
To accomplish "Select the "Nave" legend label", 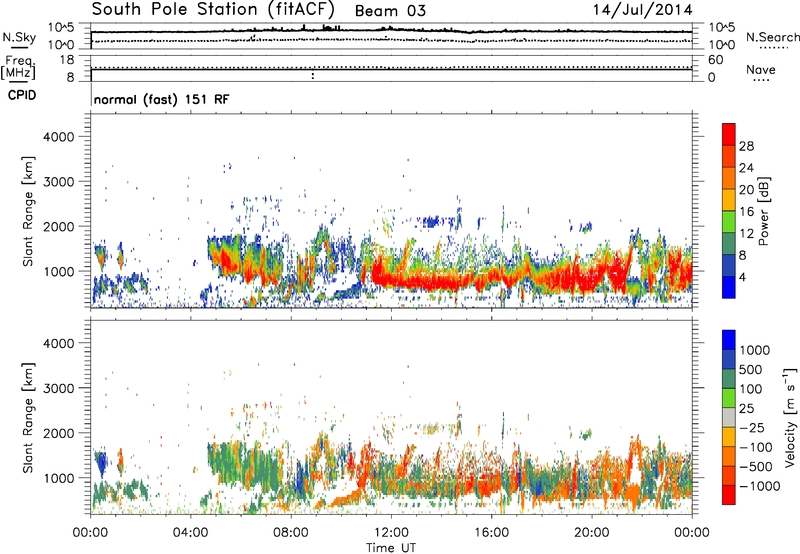I will 761,70.
